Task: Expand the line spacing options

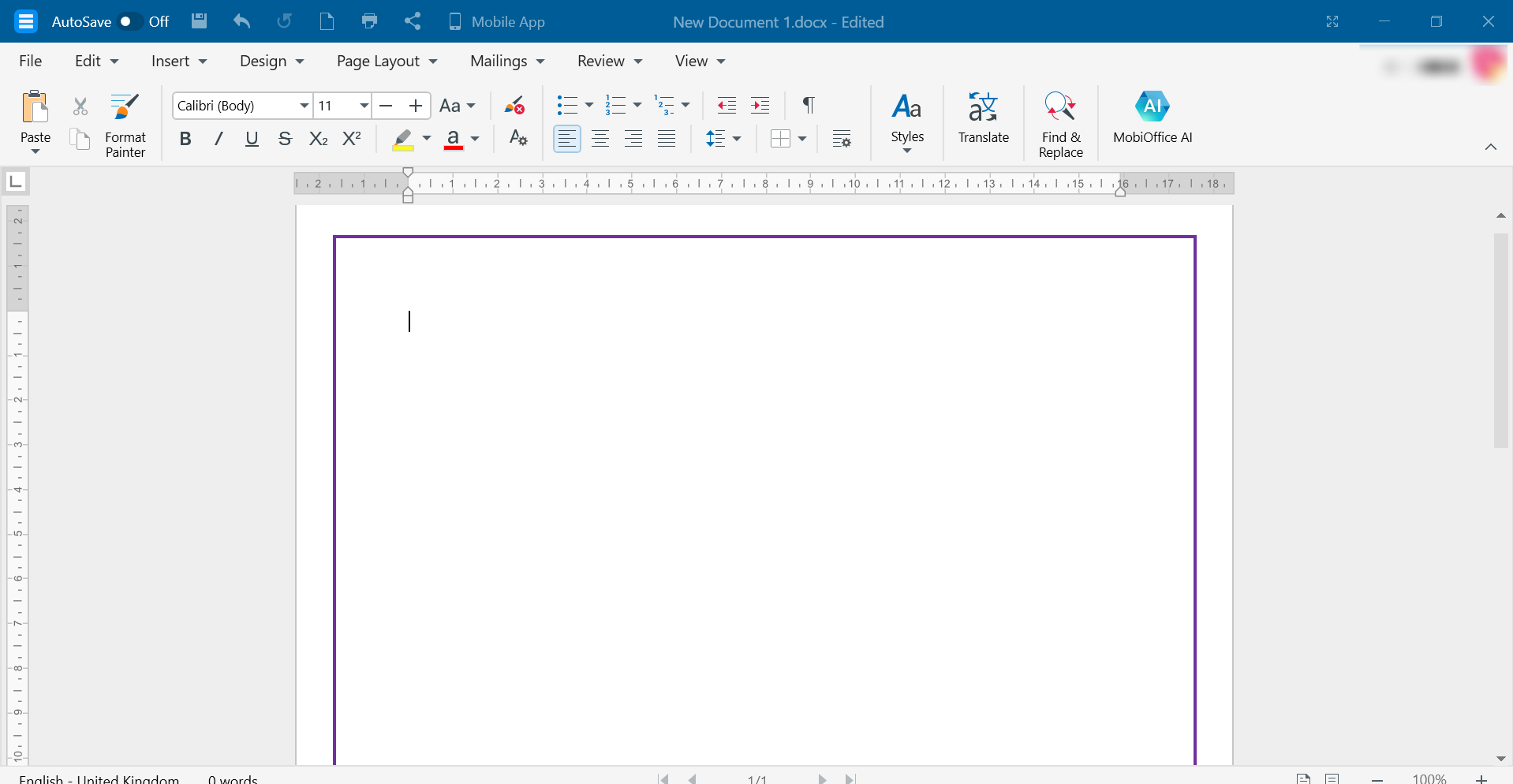Action: point(738,138)
